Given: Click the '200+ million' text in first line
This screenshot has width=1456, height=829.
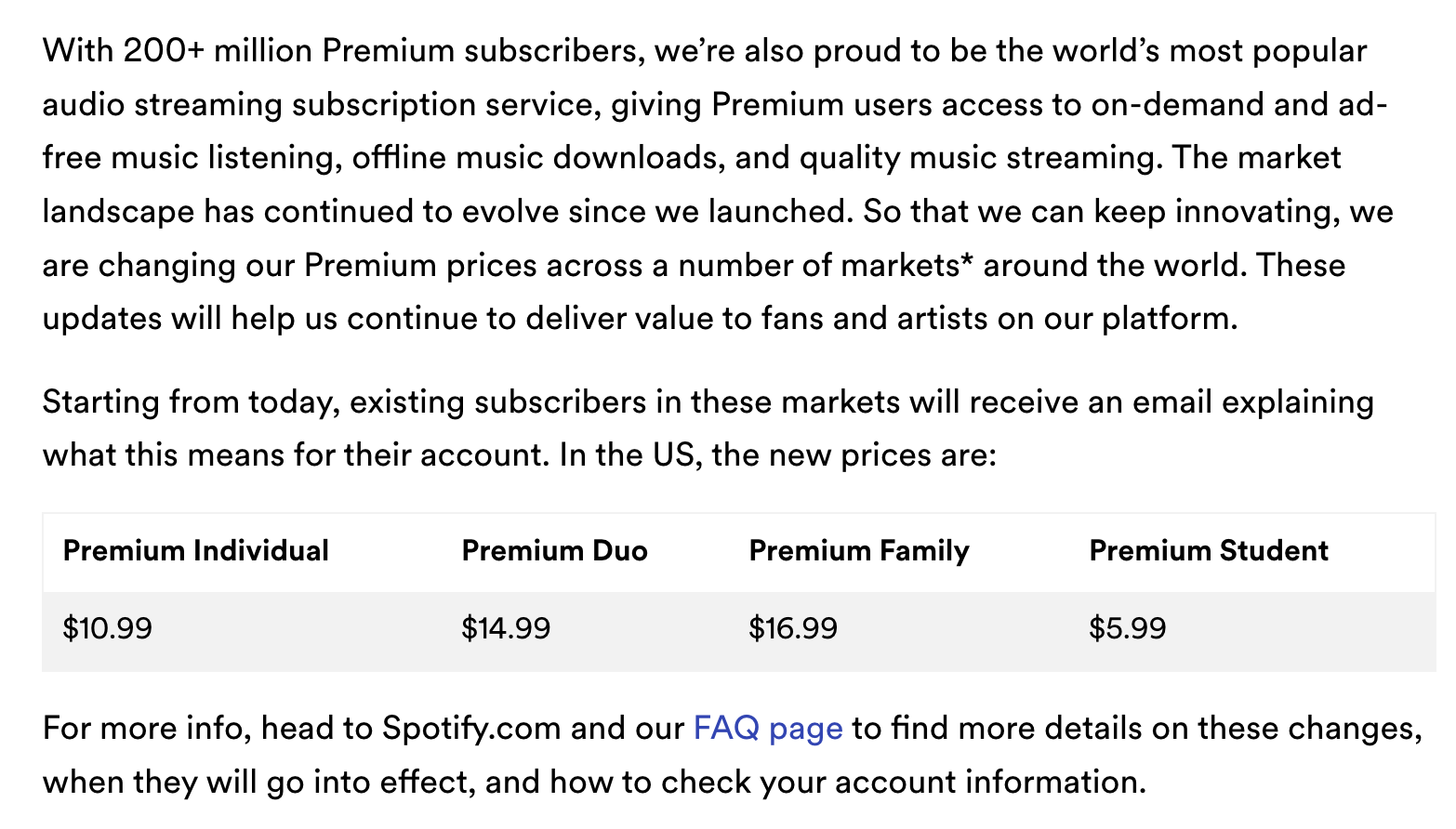Looking at the screenshot, I should 218,50.
